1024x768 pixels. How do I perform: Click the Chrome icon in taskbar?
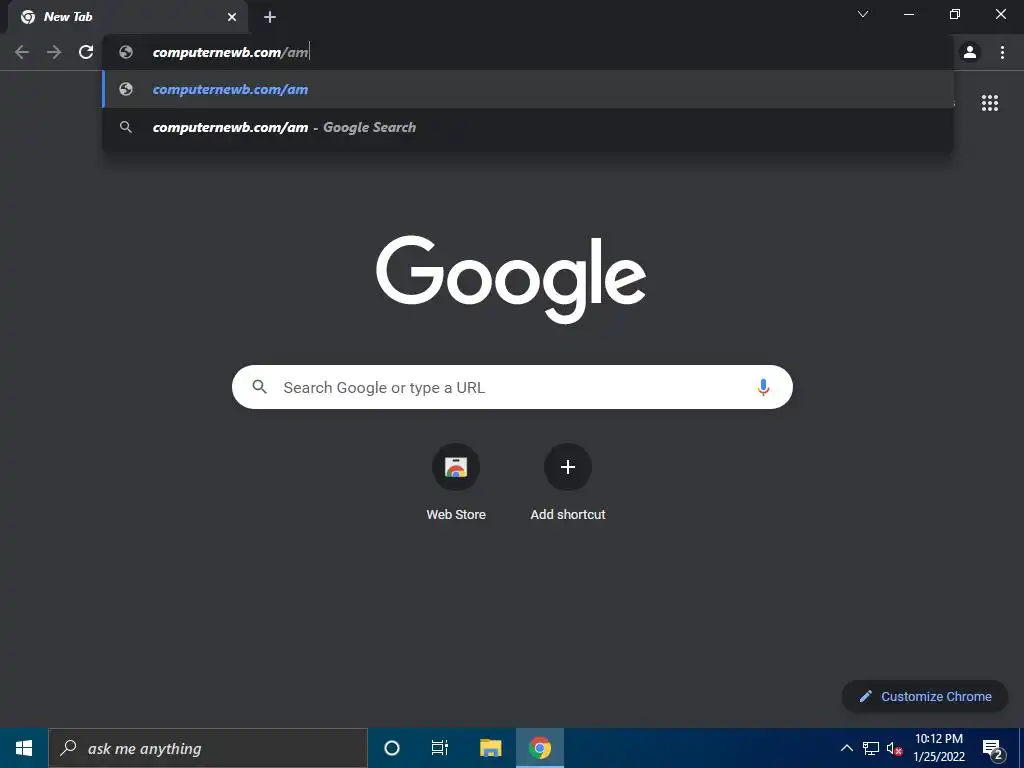point(539,748)
